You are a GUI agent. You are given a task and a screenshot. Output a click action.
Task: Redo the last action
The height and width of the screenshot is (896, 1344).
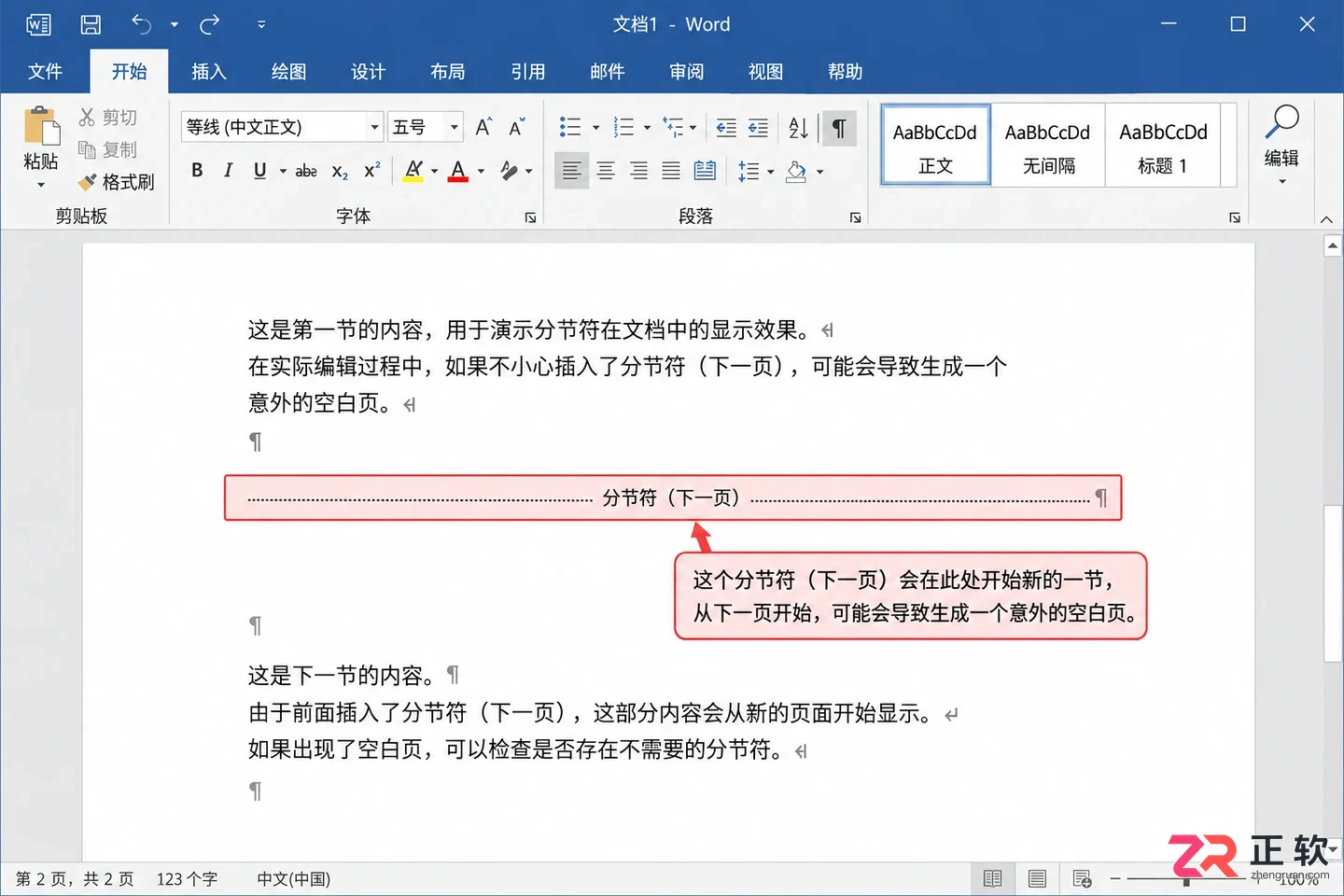pos(210,24)
